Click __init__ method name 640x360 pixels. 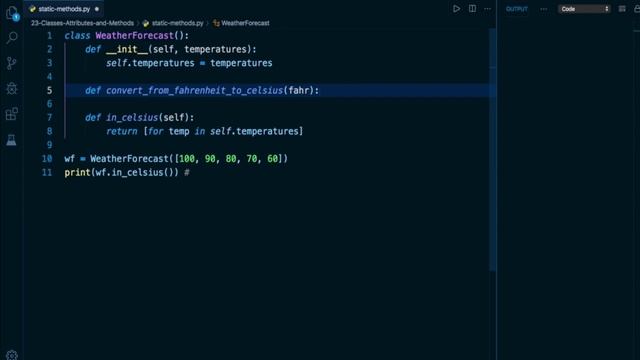(127, 49)
